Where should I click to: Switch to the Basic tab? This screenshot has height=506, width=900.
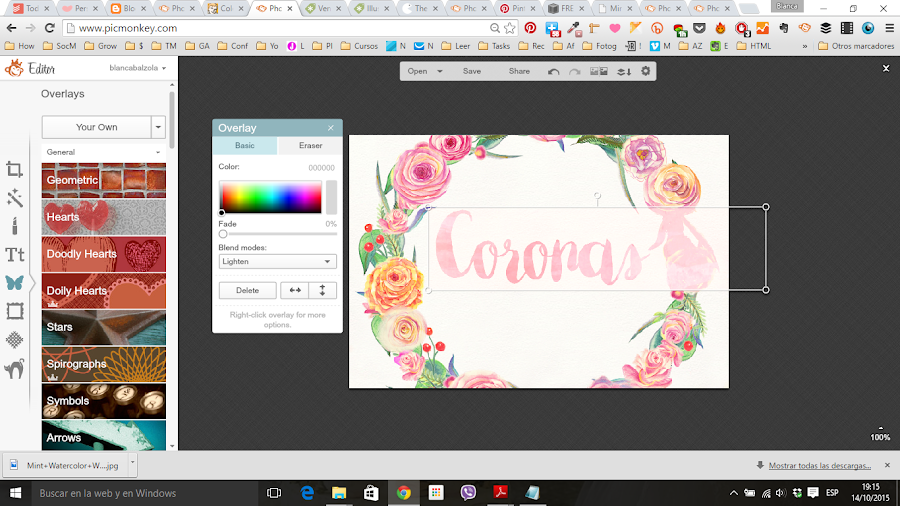(x=245, y=146)
